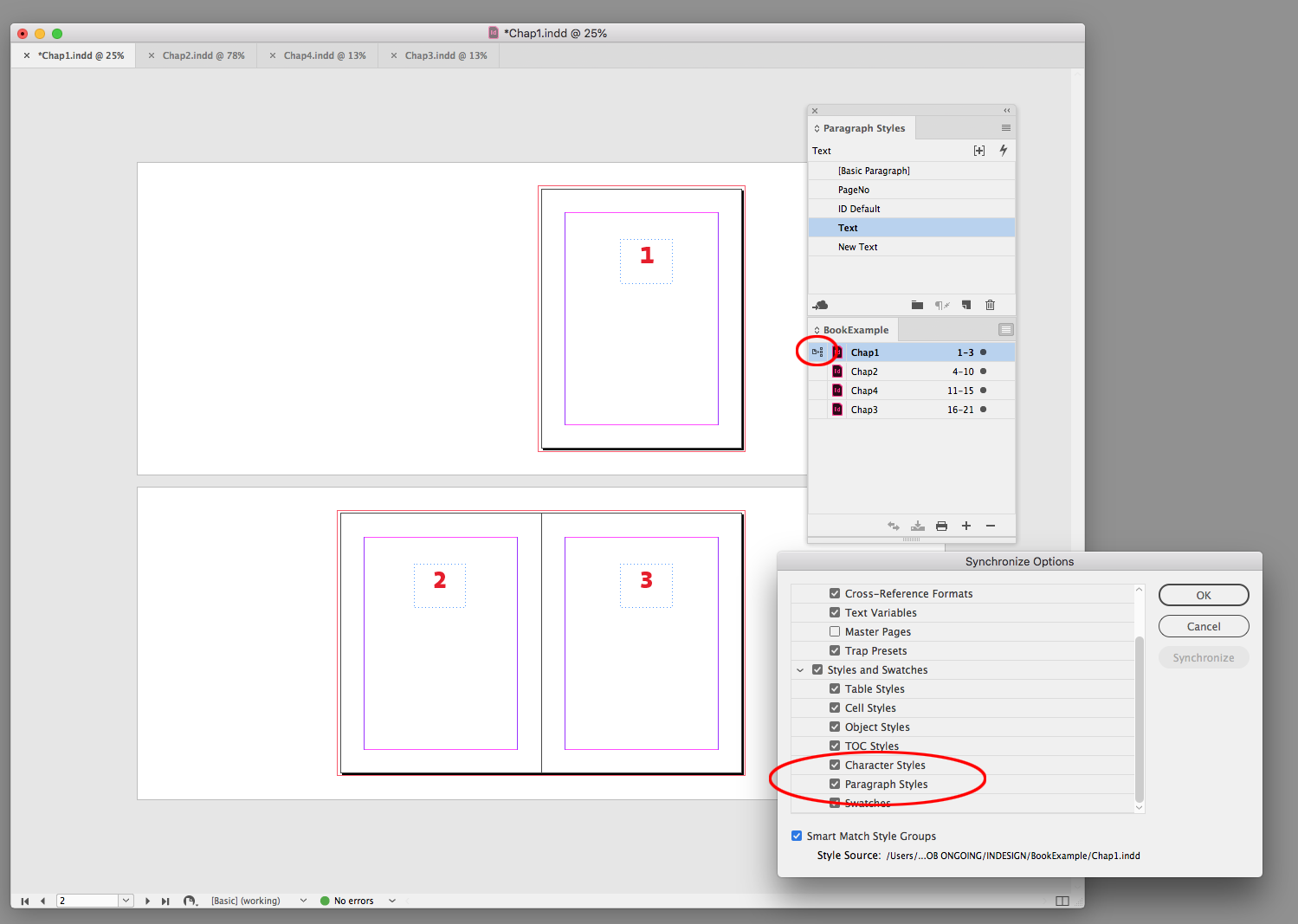Select the [Basic Paragraph] style

click(911, 171)
